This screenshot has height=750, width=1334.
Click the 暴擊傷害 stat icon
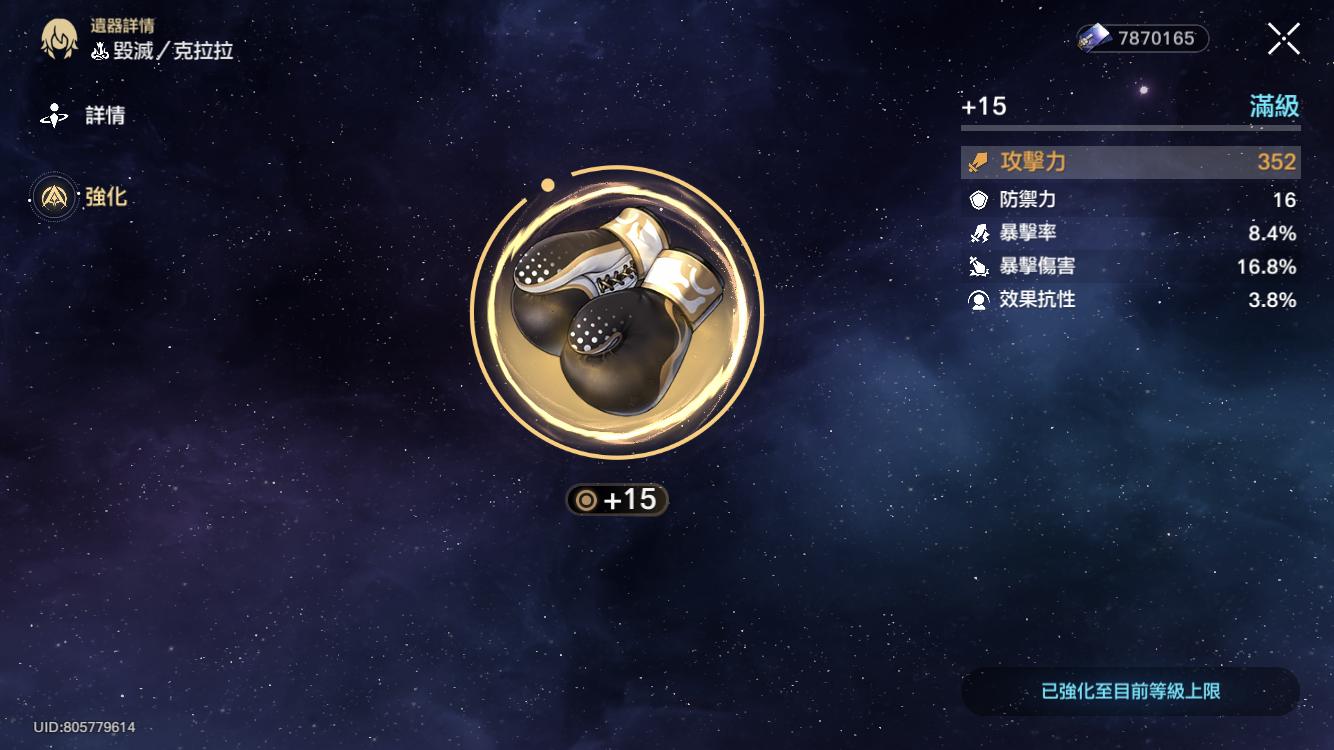[x=979, y=266]
